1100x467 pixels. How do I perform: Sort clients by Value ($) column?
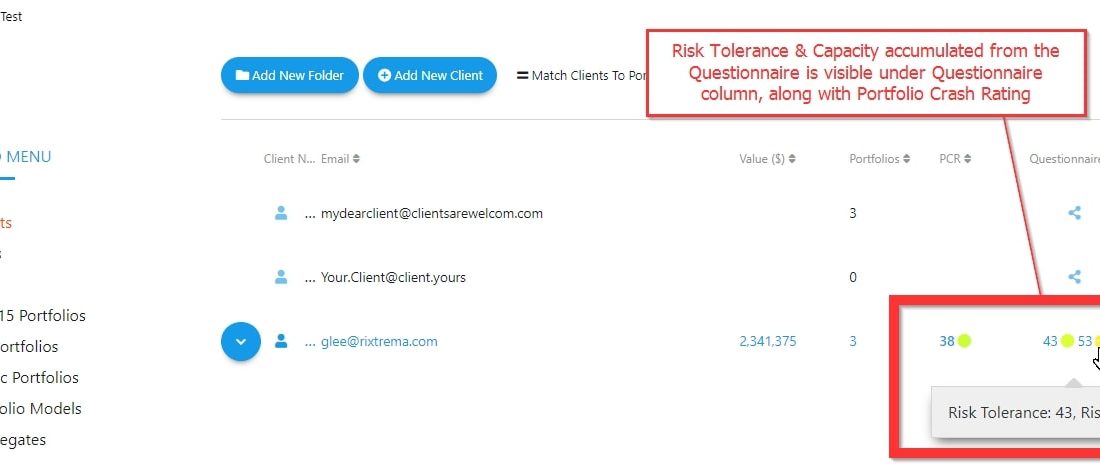[x=767, y=159]
